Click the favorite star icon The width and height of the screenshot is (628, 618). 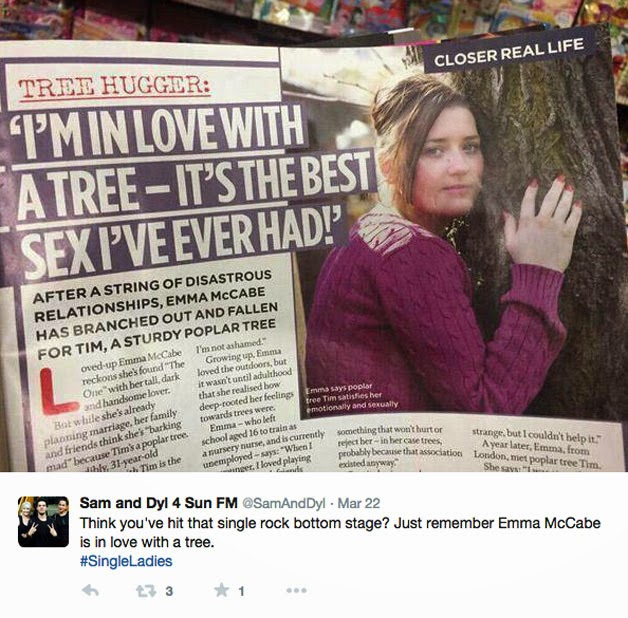221,590
